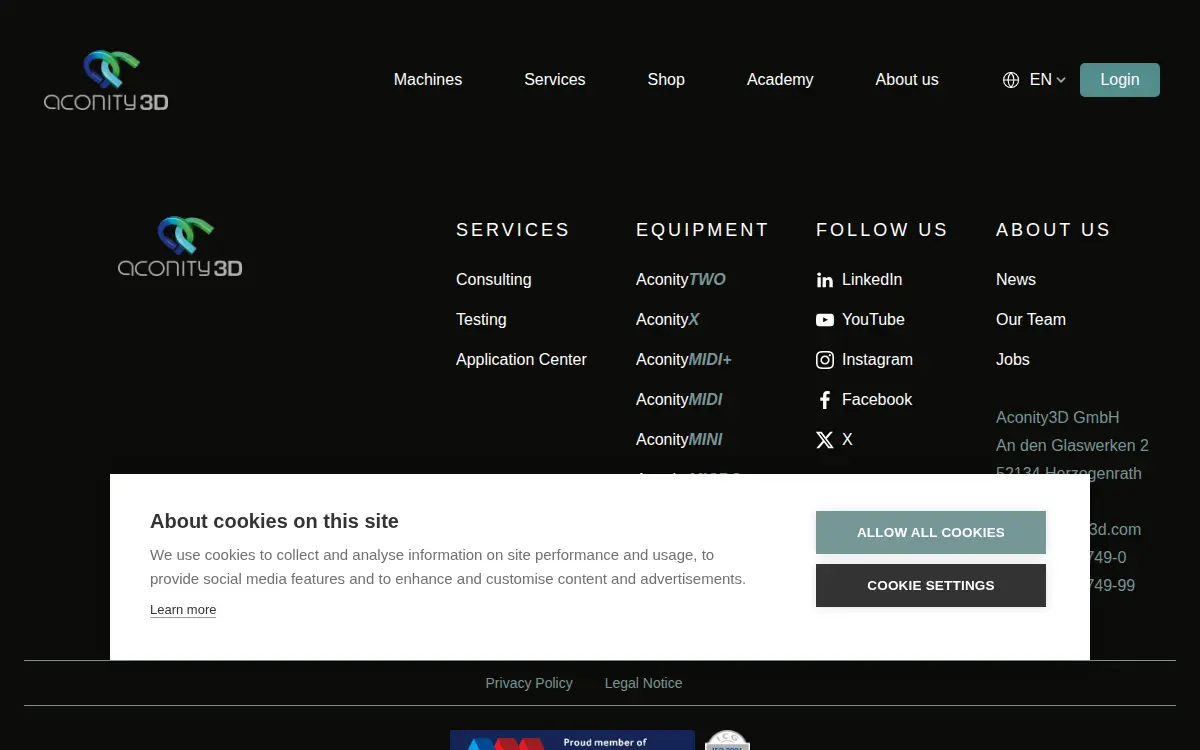Open the Our Team link

pos(1031,320)
